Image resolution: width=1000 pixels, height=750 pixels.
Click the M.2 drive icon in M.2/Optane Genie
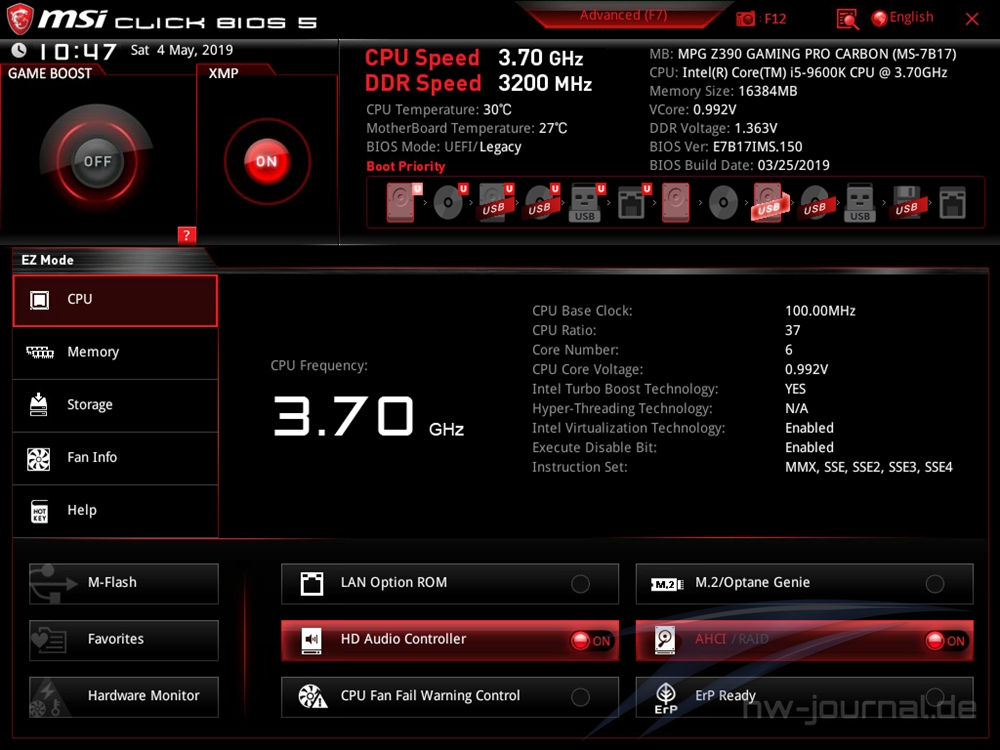click(x=666, y=584)
